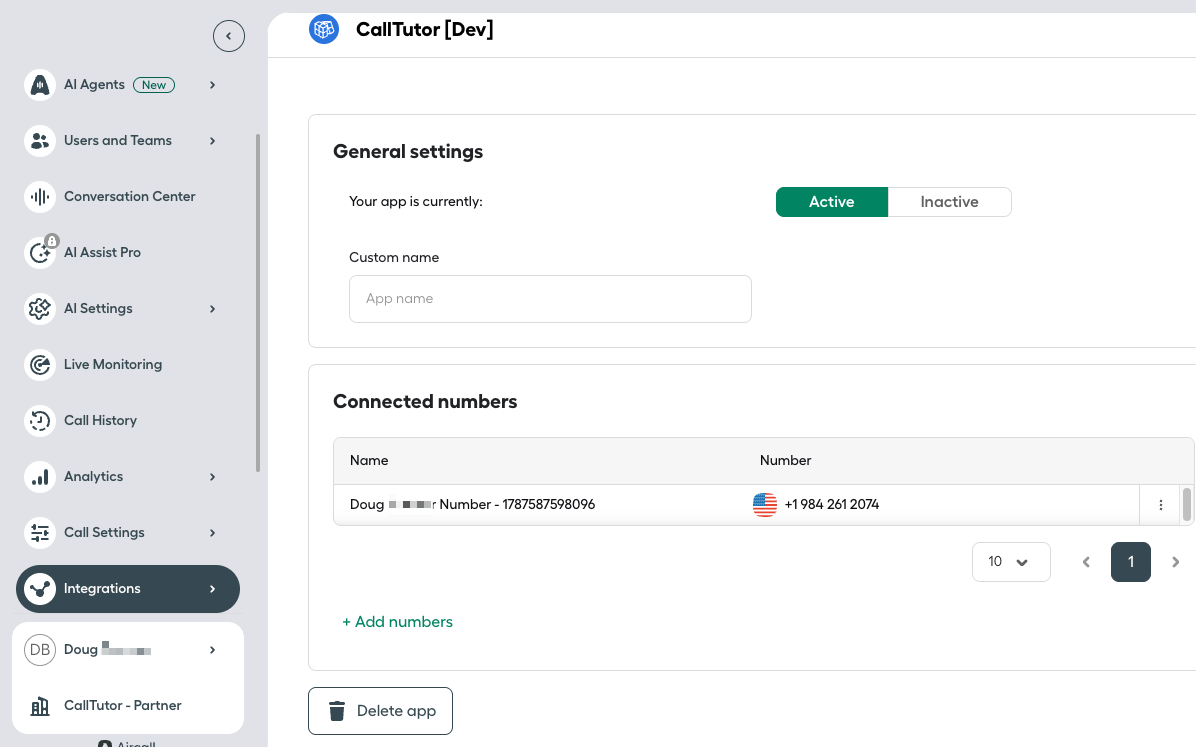Viewport: 1196px width, 747px height.
Task: Click the Analytics bar chart icon
Action: point(40,477)
